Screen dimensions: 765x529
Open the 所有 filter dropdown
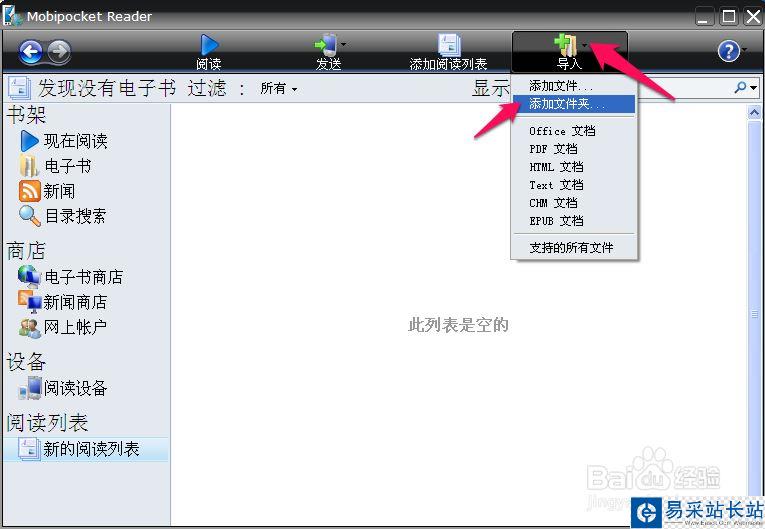(279, 88)
